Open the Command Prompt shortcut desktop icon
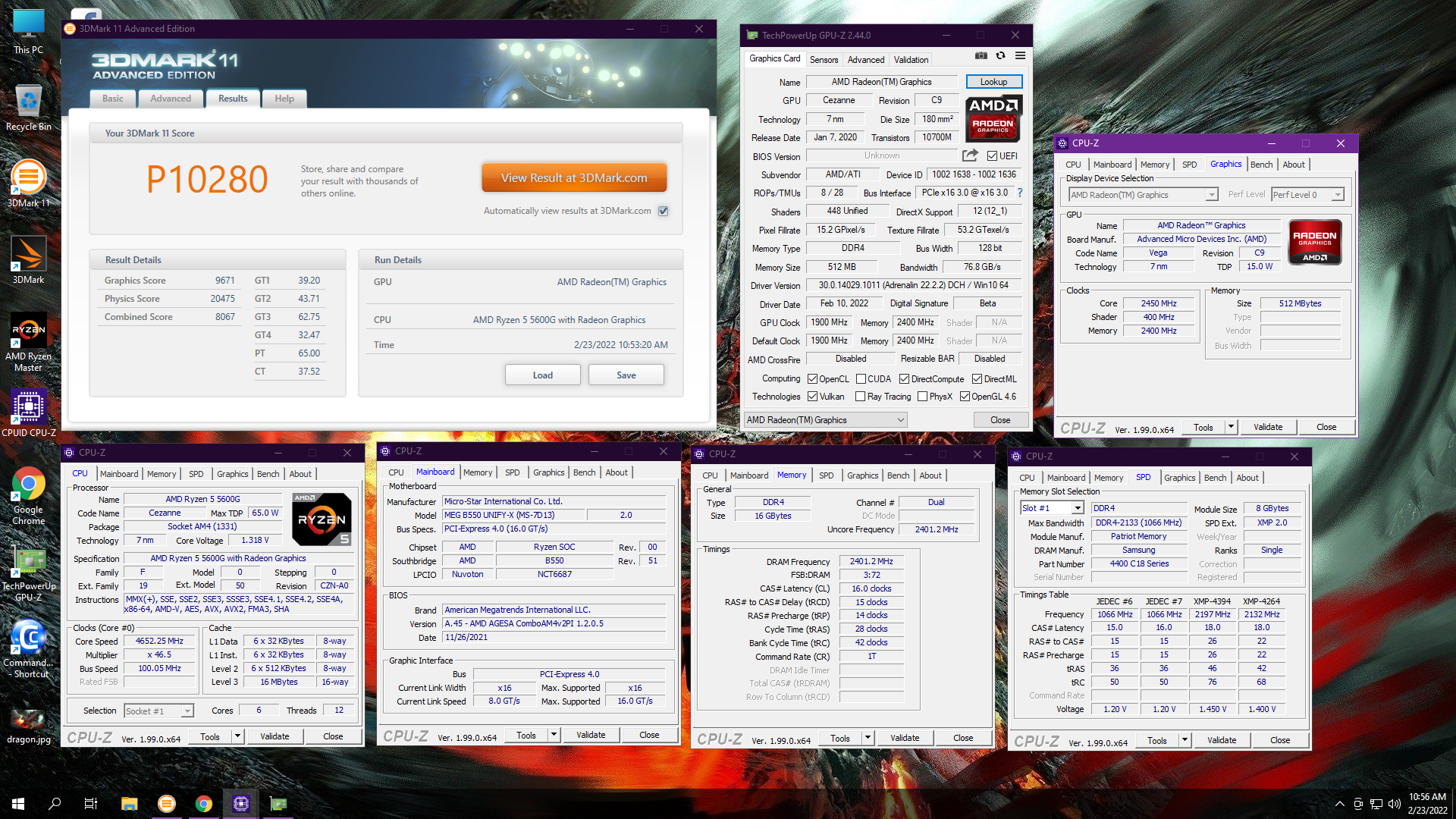 pyautogui.click(x=28, y=649)
